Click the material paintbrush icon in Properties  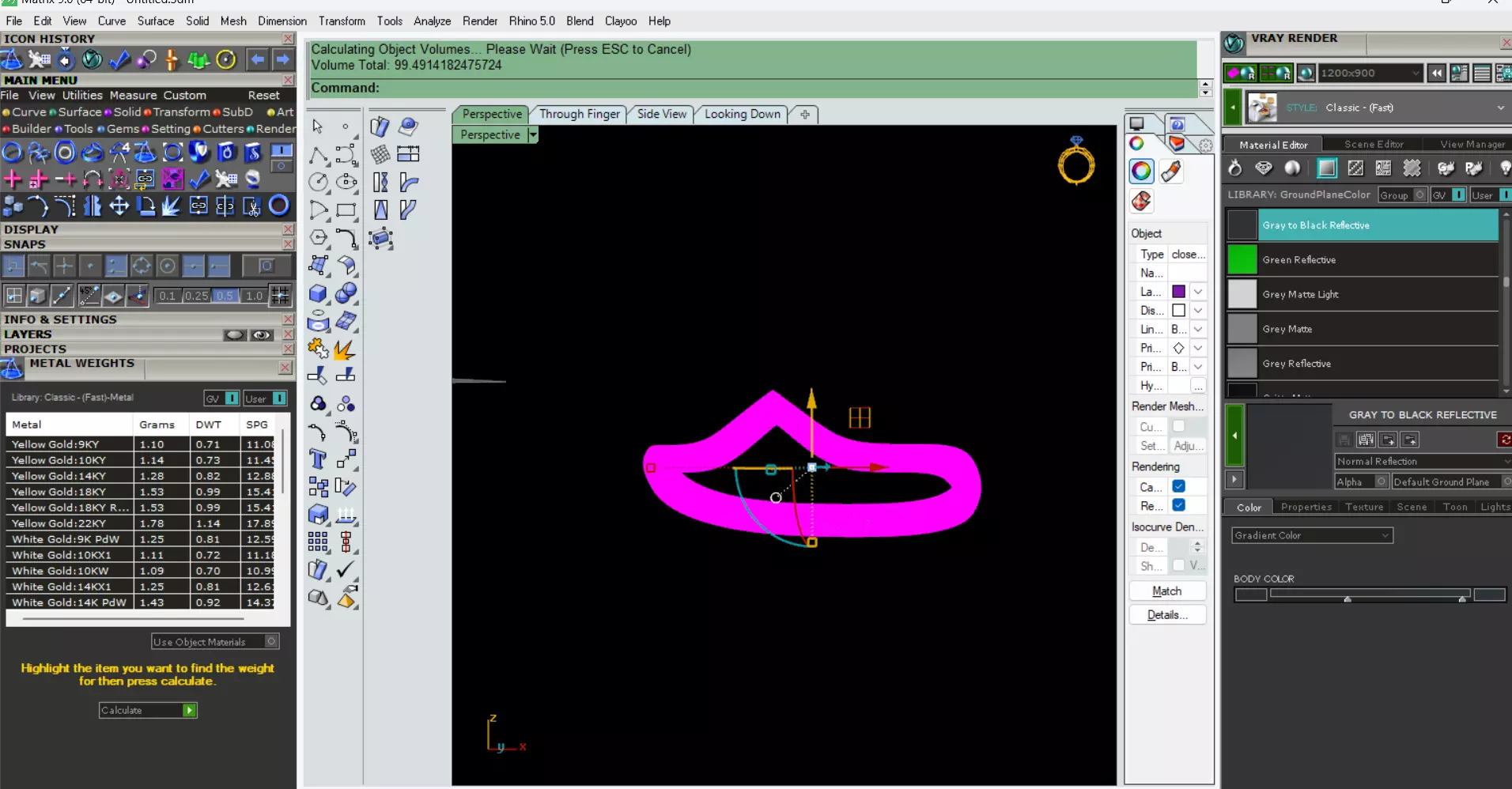point(1171,171)
